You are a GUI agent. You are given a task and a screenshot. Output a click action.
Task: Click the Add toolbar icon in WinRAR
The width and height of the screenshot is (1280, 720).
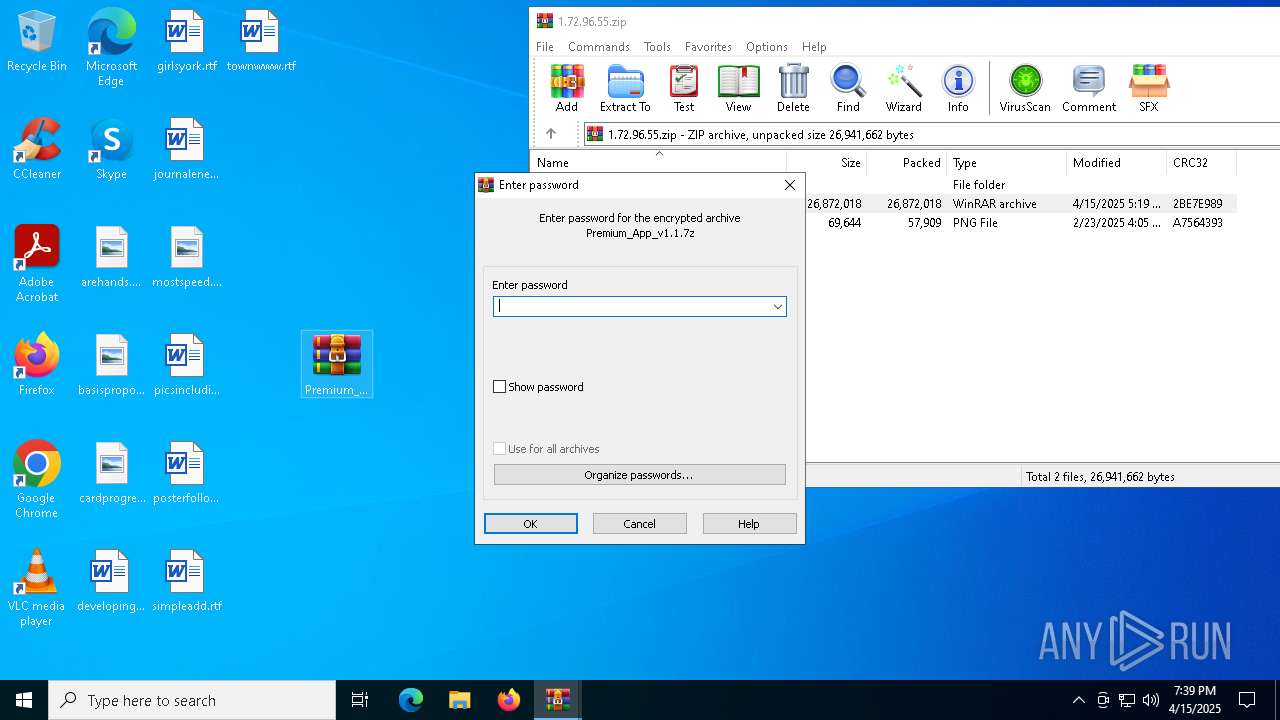[x=567, y=88]
